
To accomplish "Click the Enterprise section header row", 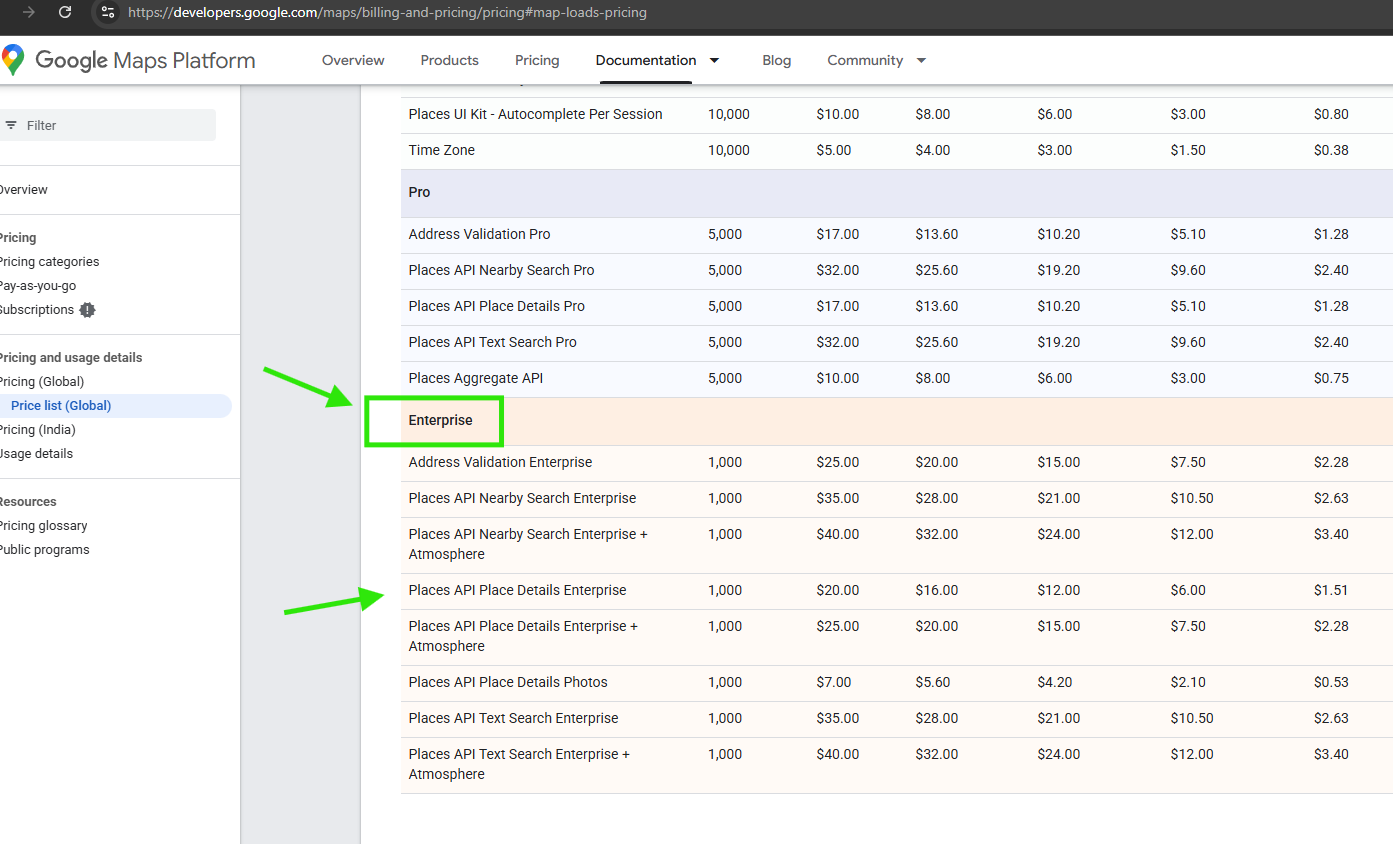I will [x=440, y=421].
